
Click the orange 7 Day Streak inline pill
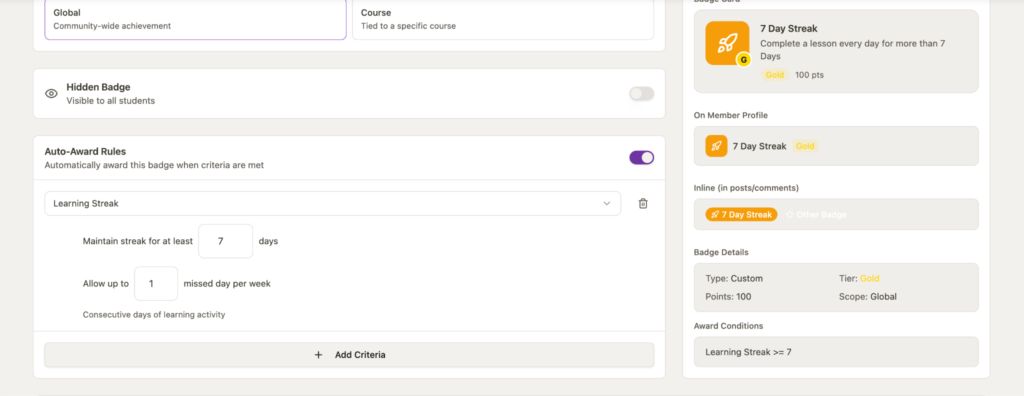coord(741,214)
